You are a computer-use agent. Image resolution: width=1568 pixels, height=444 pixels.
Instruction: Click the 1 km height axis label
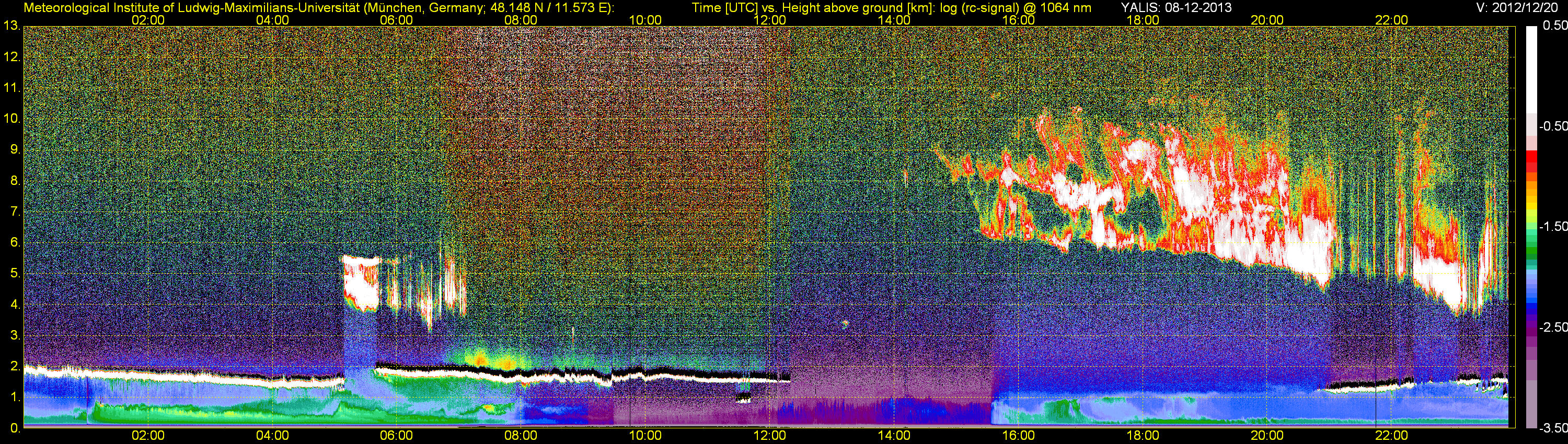point(15,398)
